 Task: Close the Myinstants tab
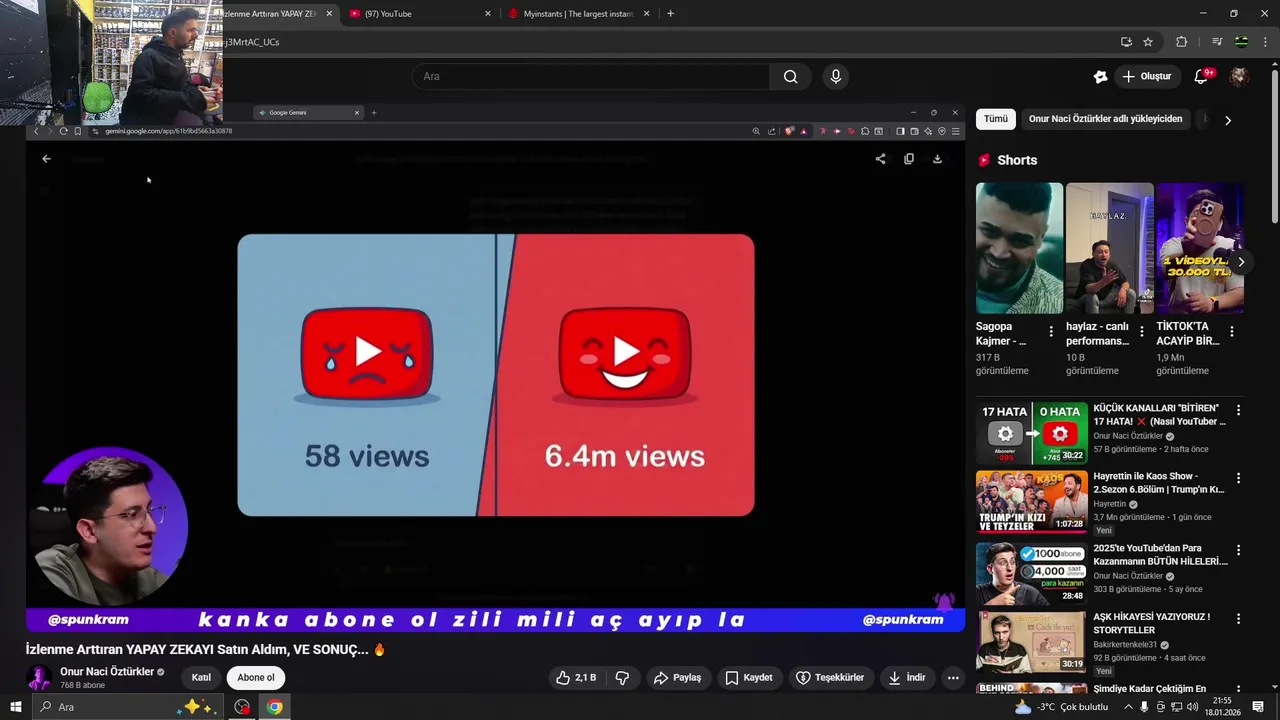pyautogui.click(x=647, y=14)
